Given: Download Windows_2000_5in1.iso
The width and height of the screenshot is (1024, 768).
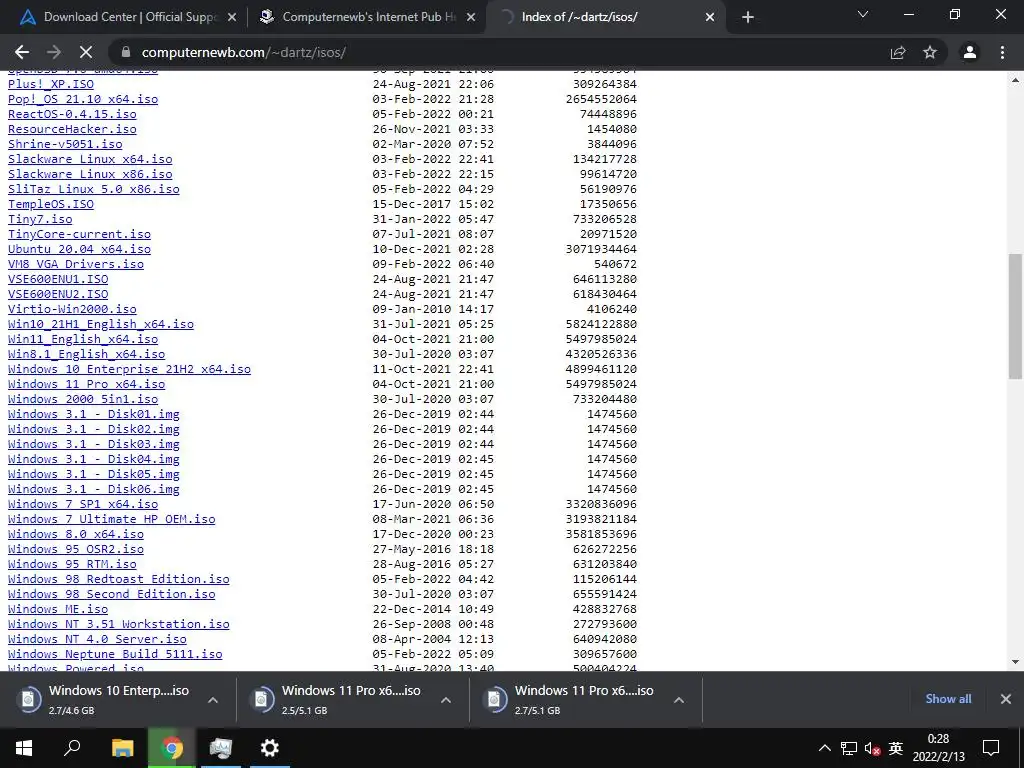Looking at the screenshot, I should tap(83, 400).
